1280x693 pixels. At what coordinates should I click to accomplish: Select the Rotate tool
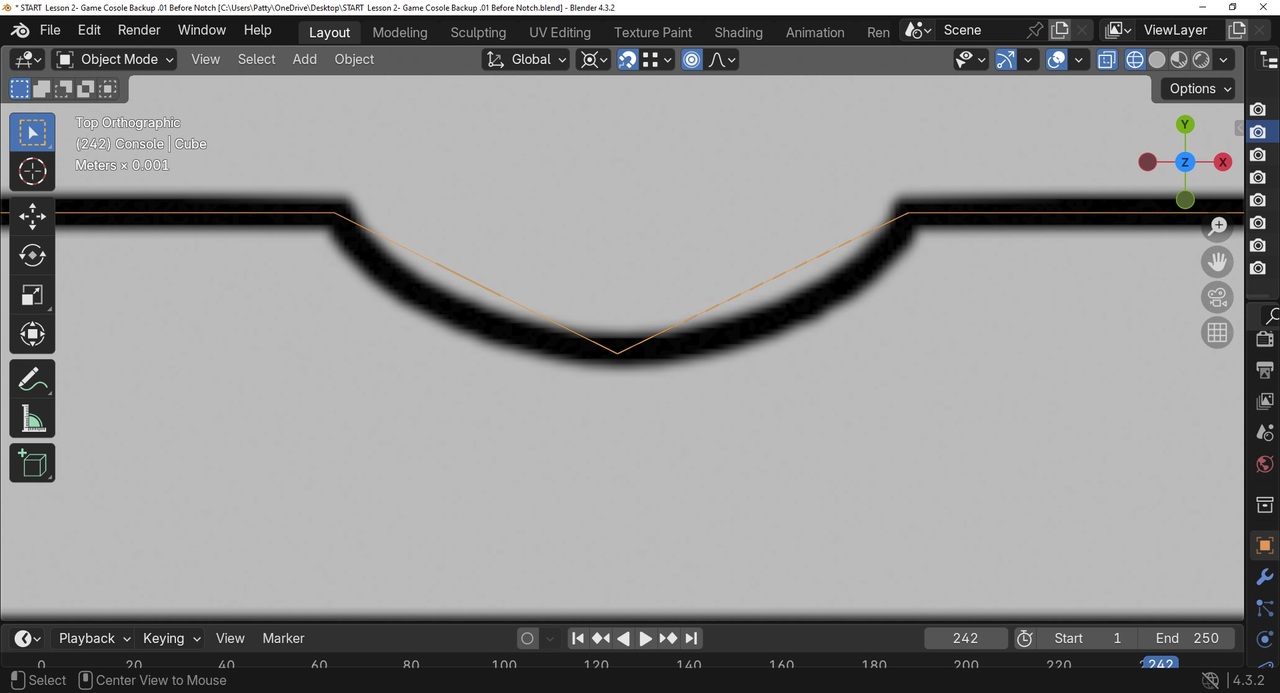tap(32, 255)
